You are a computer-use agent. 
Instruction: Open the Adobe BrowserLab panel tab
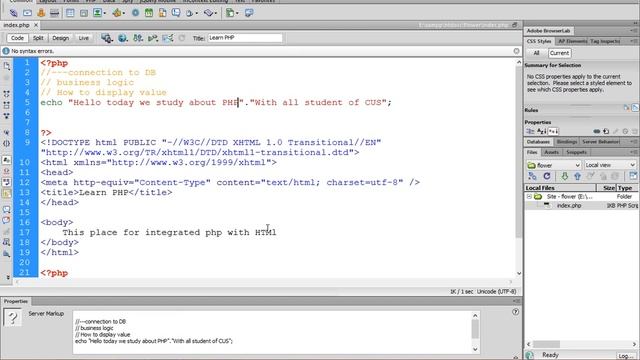(x=548, y=31)
